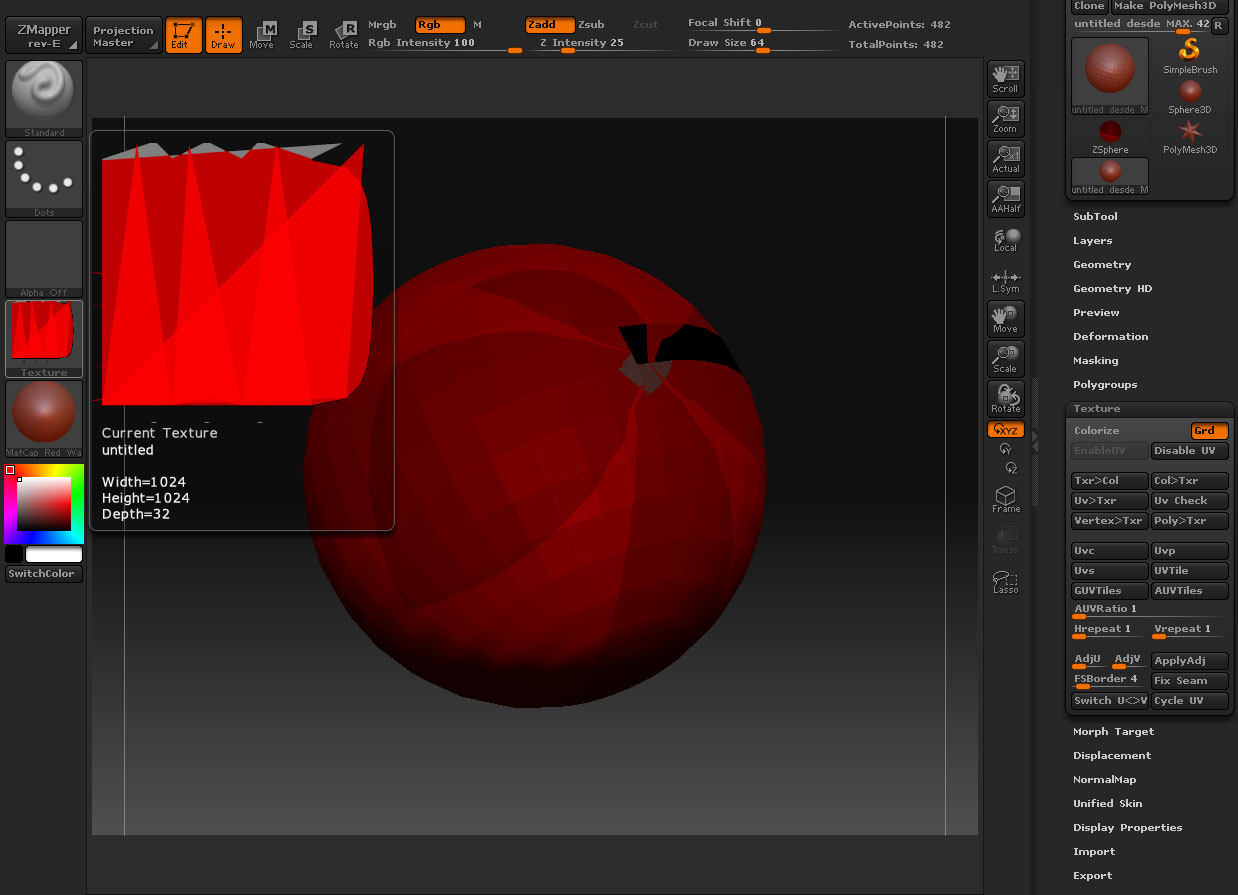
Task: Toggle Local transformations icon
Action: [x=1005, y=239]
